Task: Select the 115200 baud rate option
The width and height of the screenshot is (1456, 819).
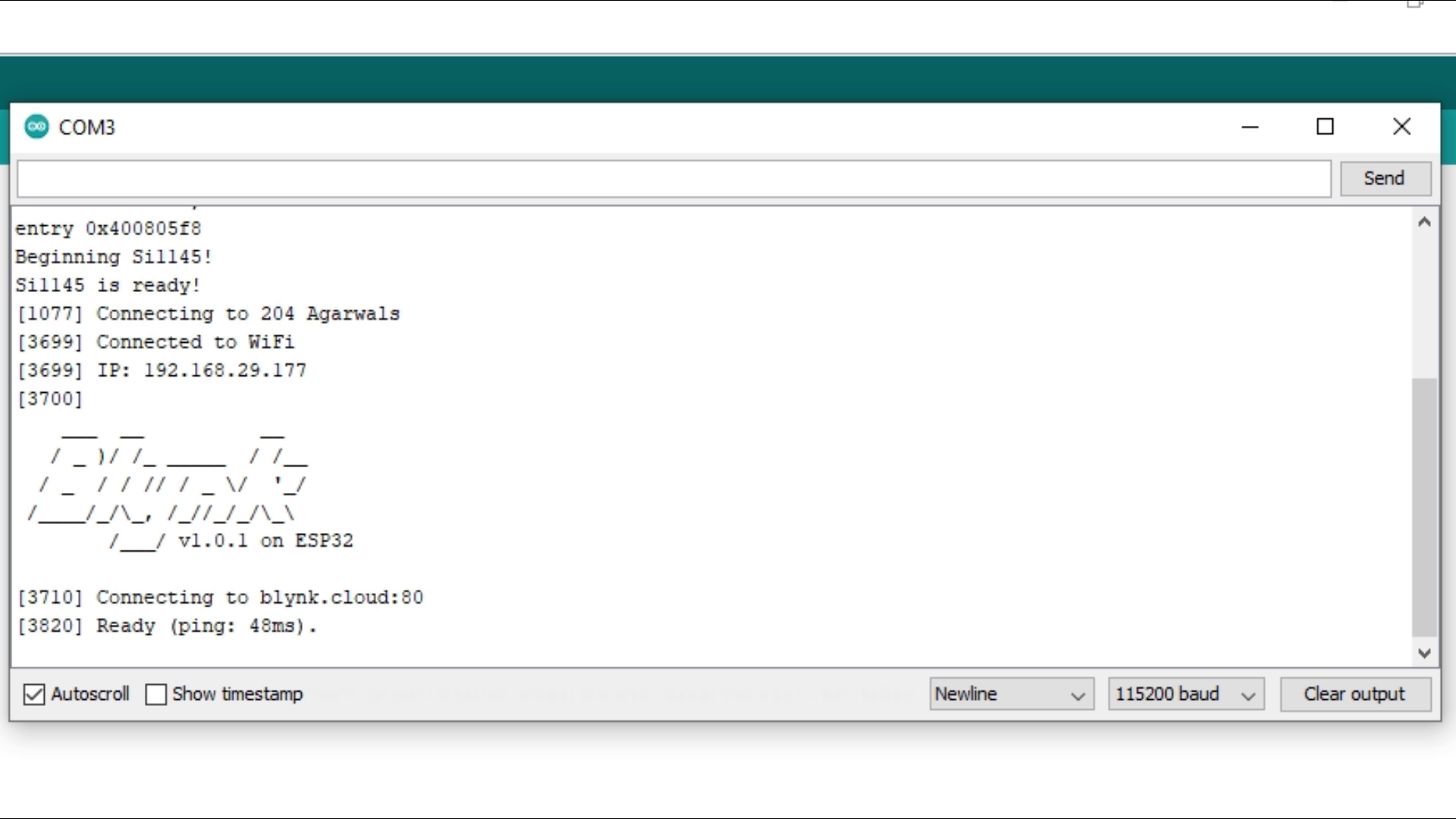Action: tap(1185, 694)
